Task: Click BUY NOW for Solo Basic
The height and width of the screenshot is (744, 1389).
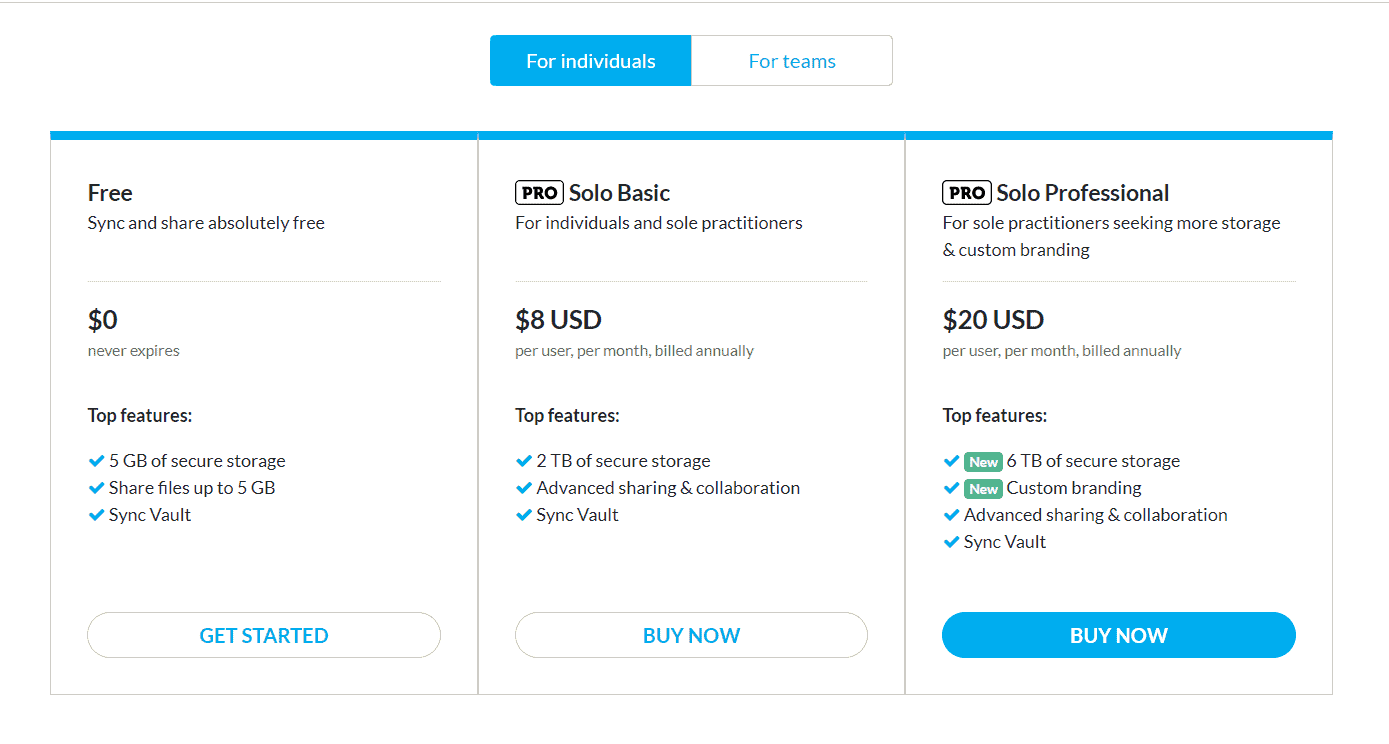Action: click(x=691, y=635)
